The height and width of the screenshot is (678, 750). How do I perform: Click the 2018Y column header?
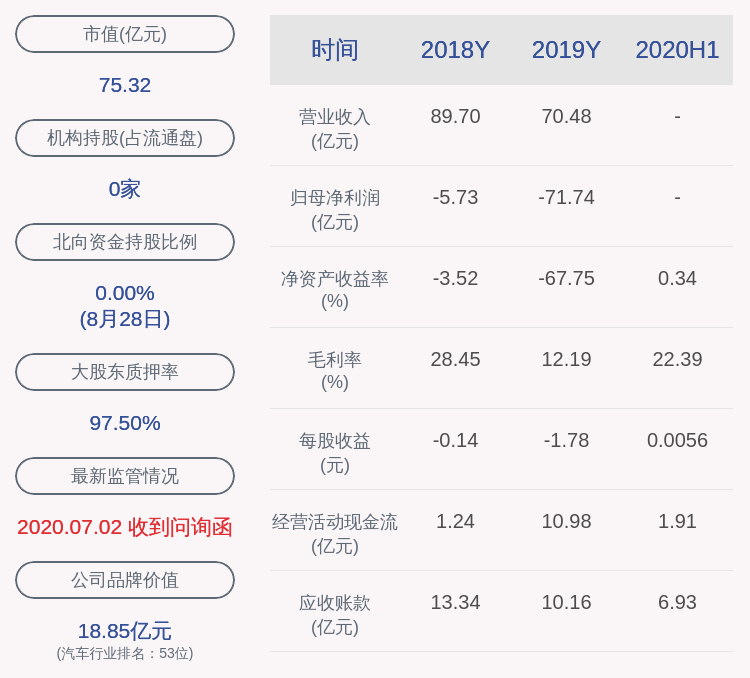coord(455,50)
